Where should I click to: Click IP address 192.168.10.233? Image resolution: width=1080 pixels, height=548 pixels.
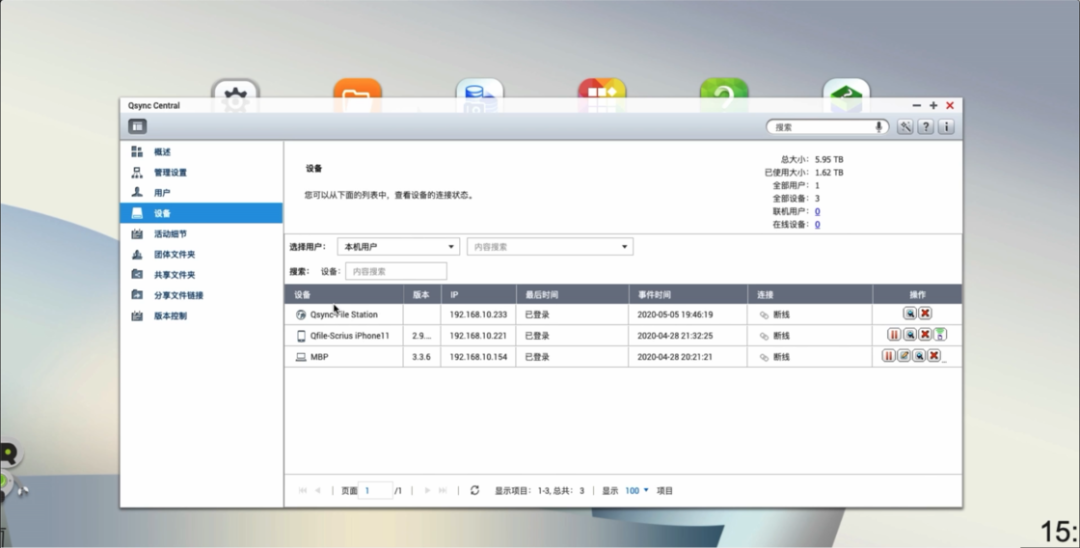tap(478, 315)
